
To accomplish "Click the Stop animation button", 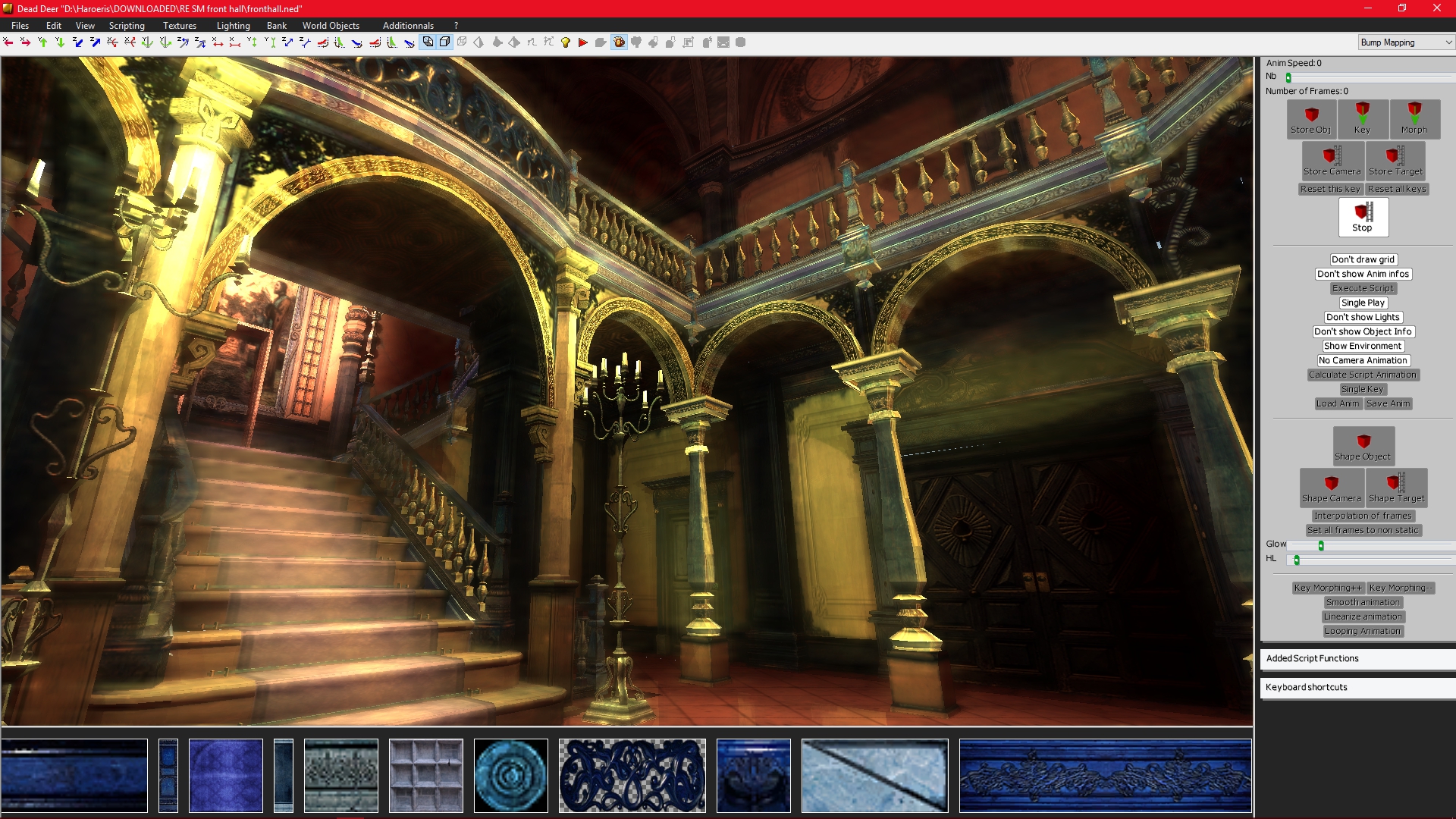I will [1363, 217].
